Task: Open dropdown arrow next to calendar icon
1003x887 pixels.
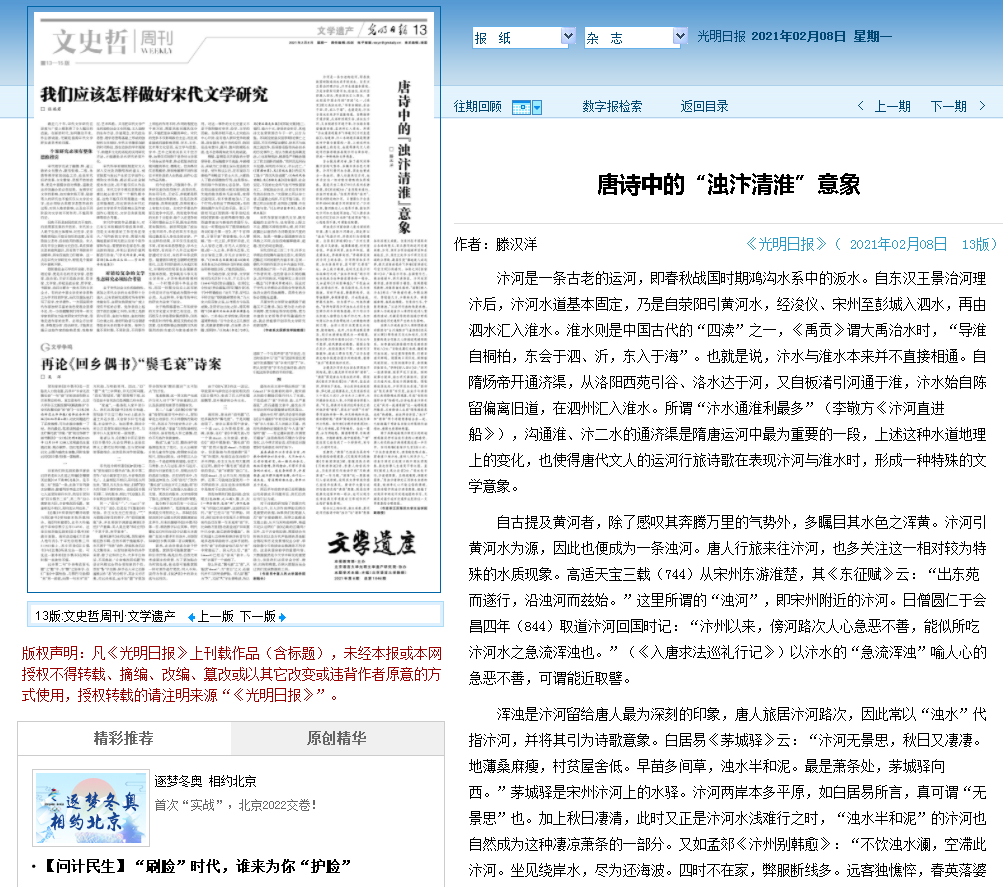Action: (x=537, y=107)
